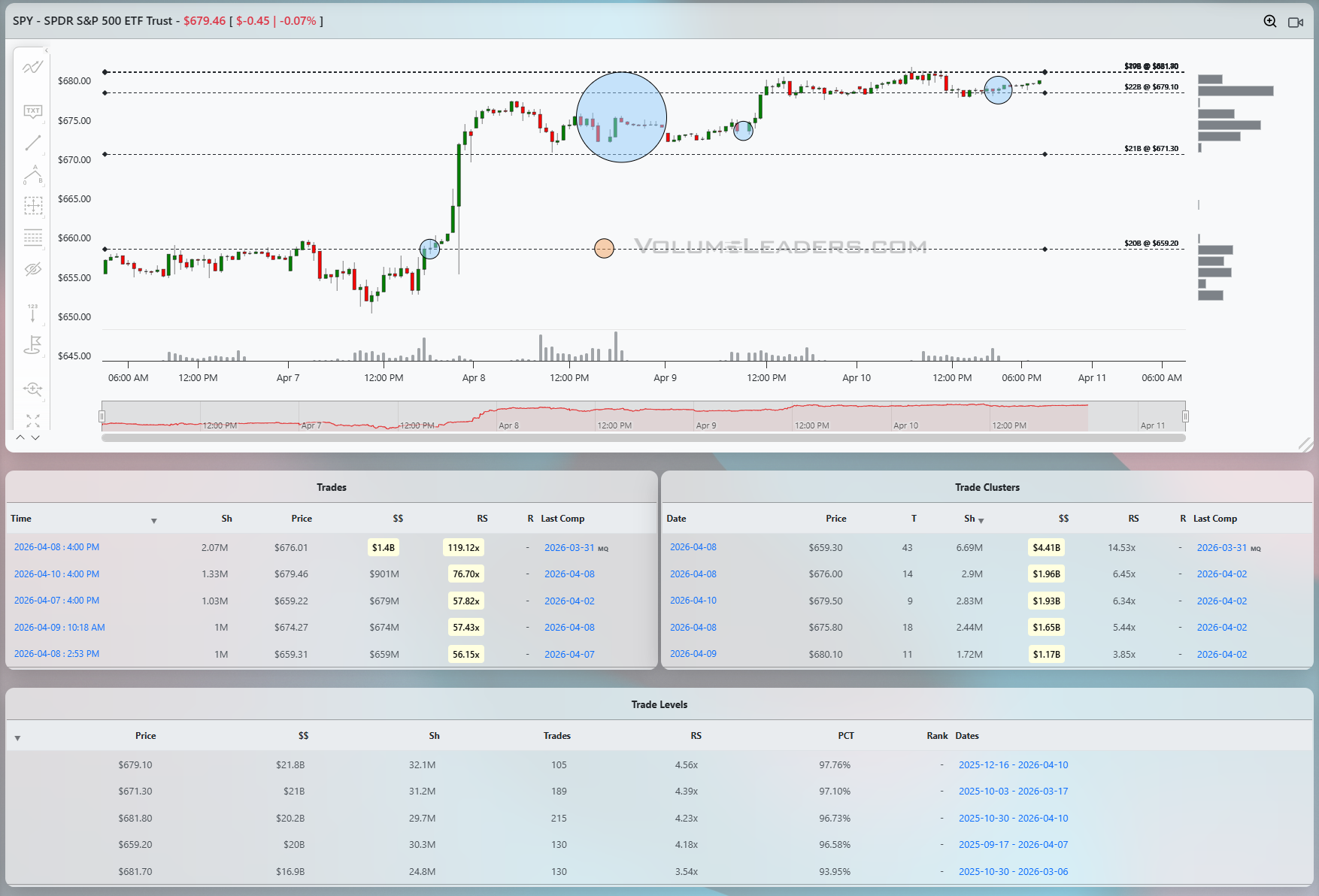The width and height of the screenshot is (1319, 896).
Task: Sort Trades by $$ column header
Action: pyautogui.click(x=398, y=519)
